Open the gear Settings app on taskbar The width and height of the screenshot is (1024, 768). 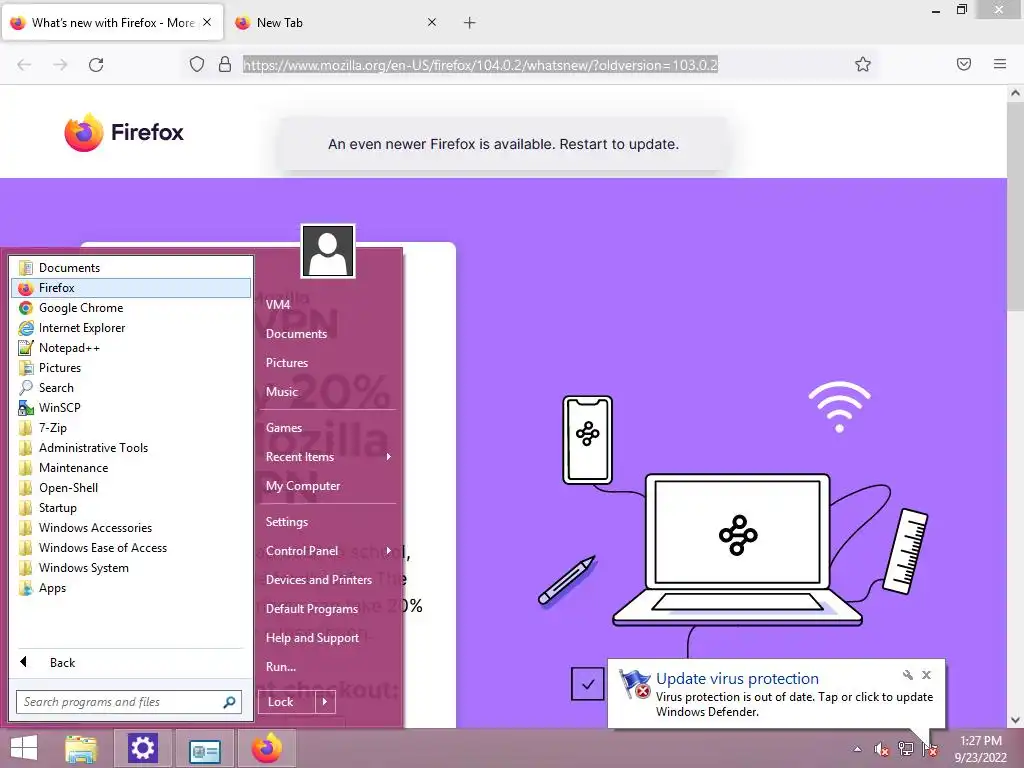142,748
